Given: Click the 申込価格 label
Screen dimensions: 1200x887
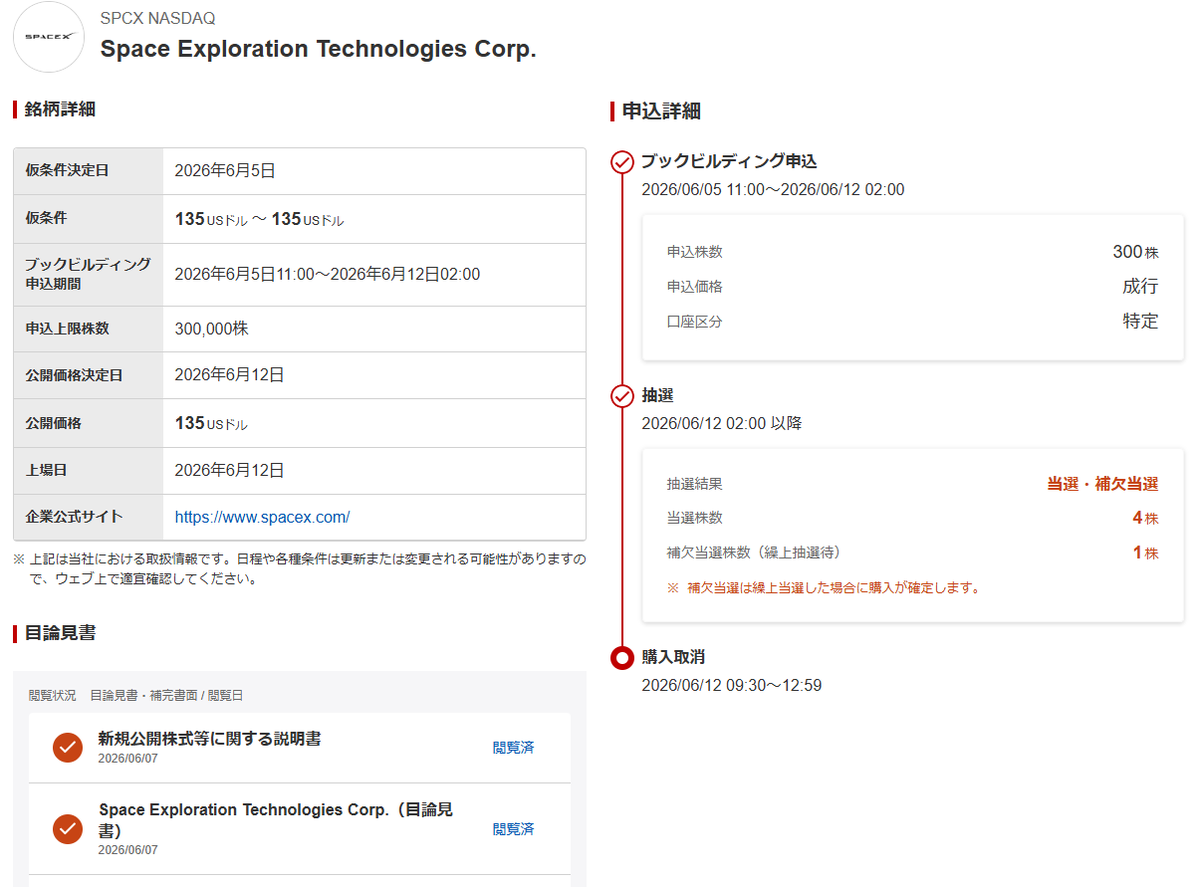Looking at the screenshot, I should pyautogui.click(x=695, y=287).
